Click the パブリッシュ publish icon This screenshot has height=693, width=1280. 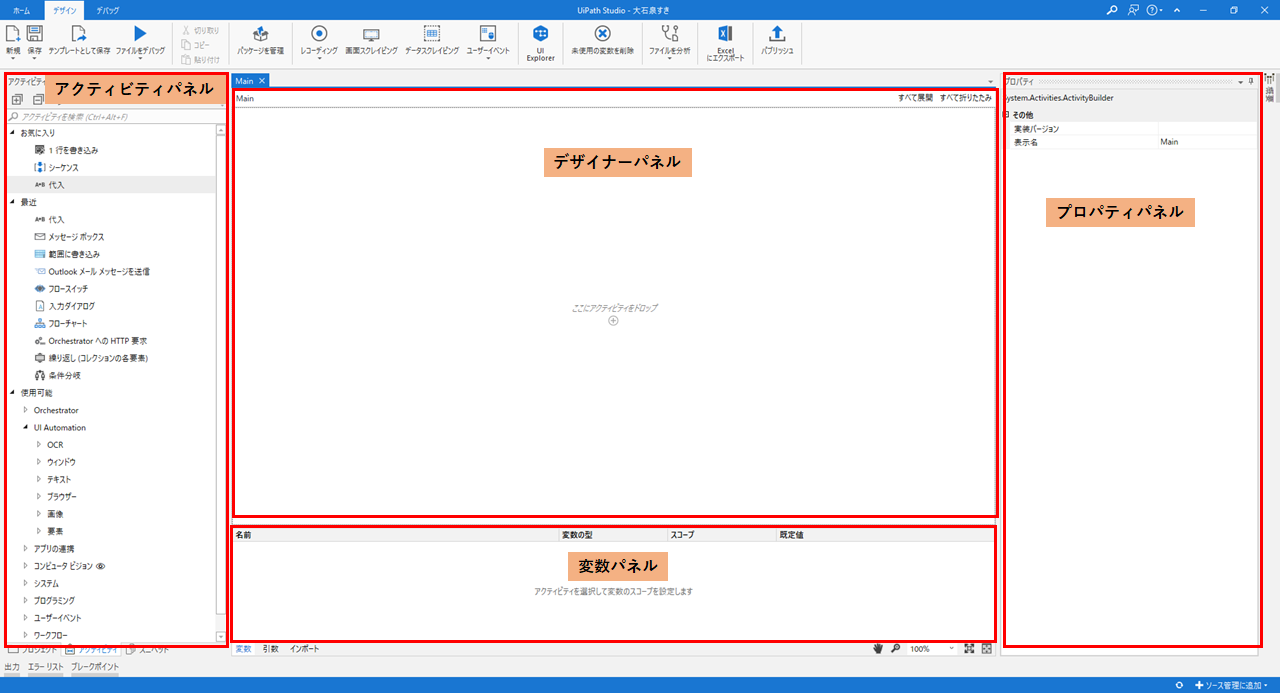coord(777,34)
